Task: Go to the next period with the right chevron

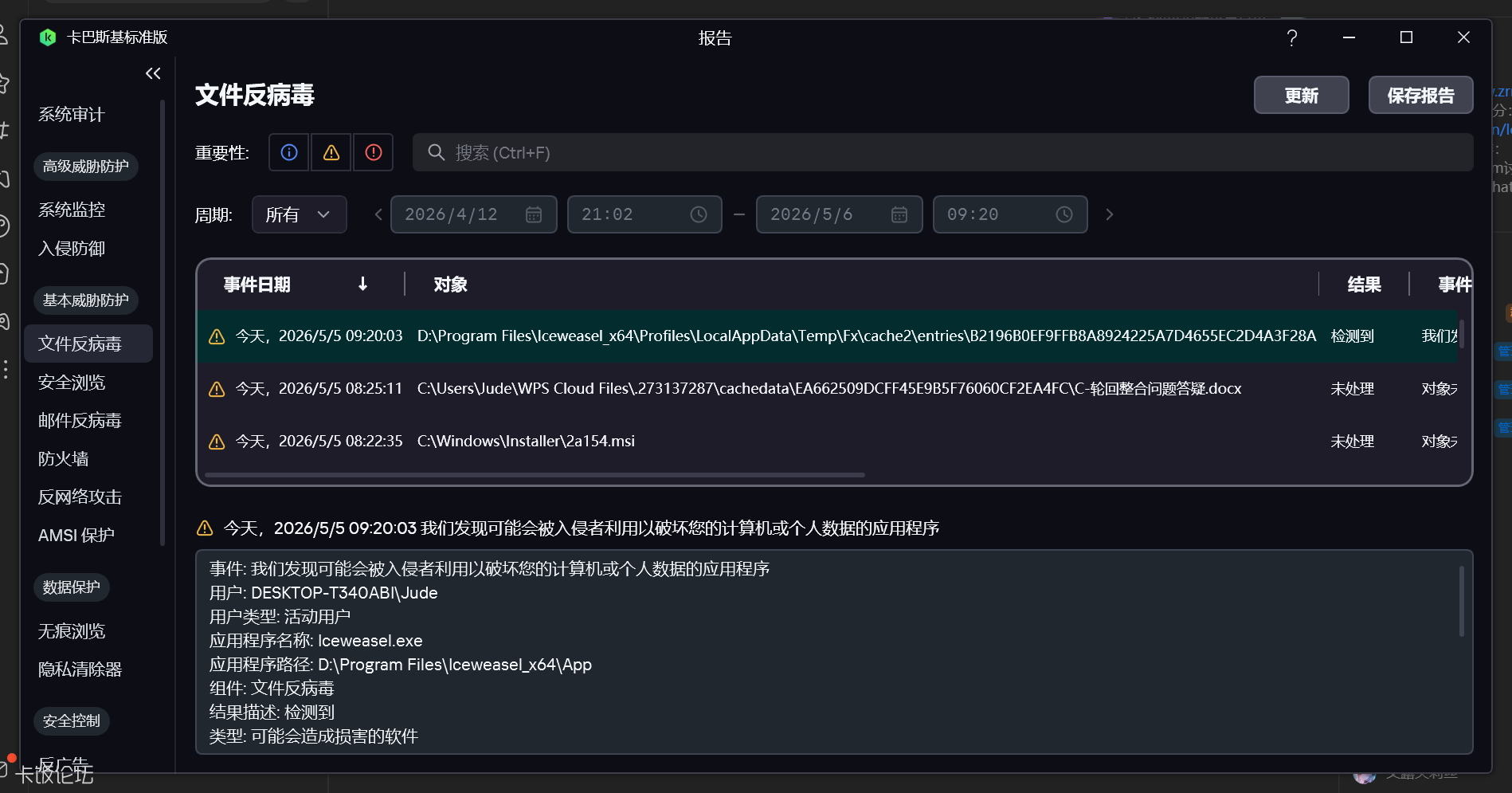Action: pos(1109,214)
